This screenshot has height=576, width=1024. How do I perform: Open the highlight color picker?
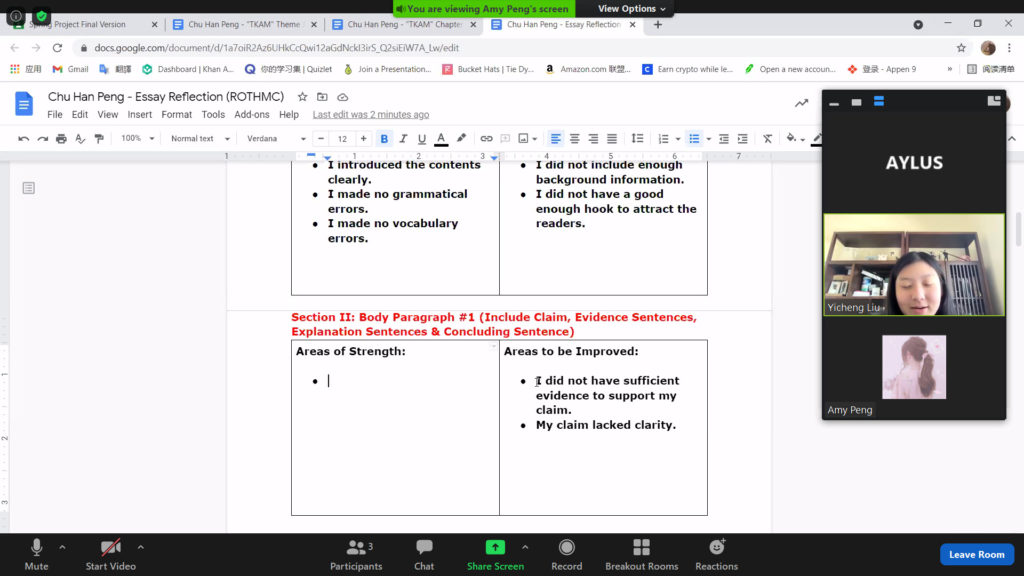462,138
